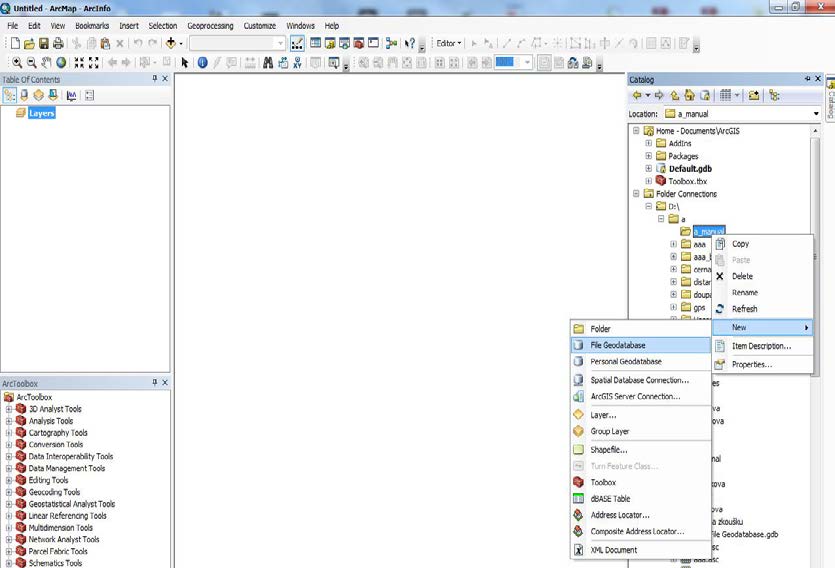835x568 pixels.
Task: Click the ArcToolbox root icon
Action: coord(9,397)
